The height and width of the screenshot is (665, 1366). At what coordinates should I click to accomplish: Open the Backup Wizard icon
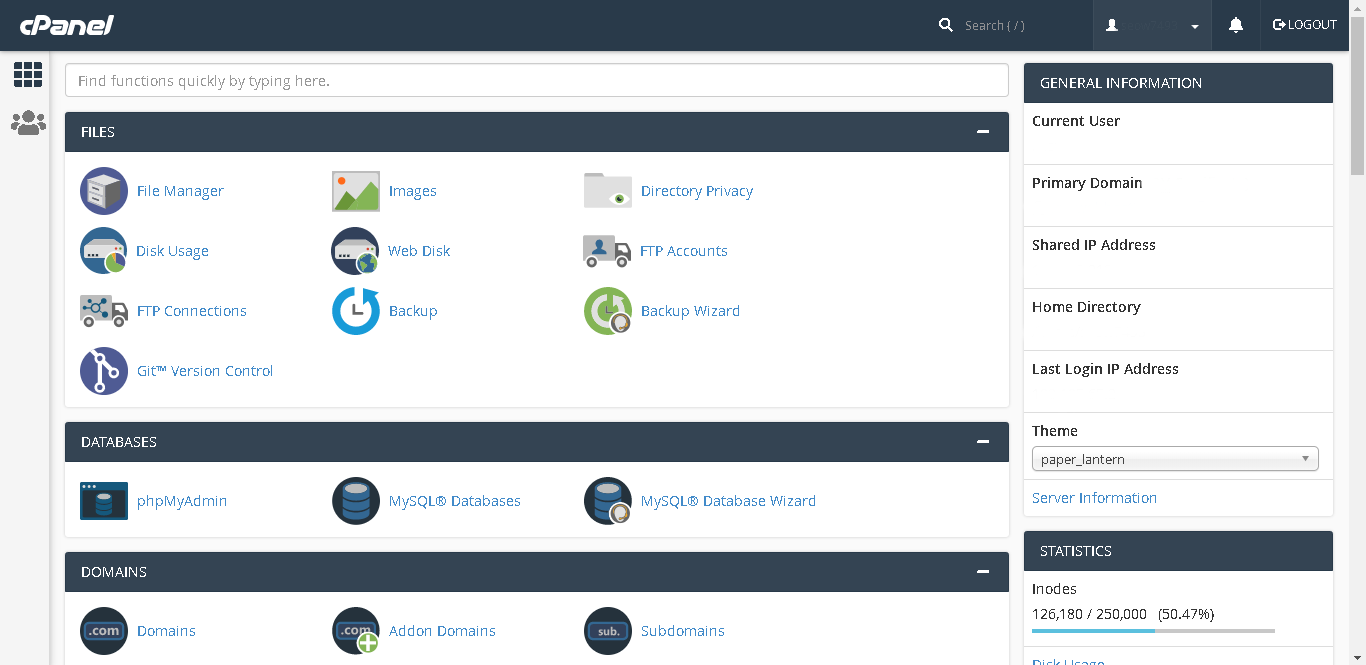point(608,311)
